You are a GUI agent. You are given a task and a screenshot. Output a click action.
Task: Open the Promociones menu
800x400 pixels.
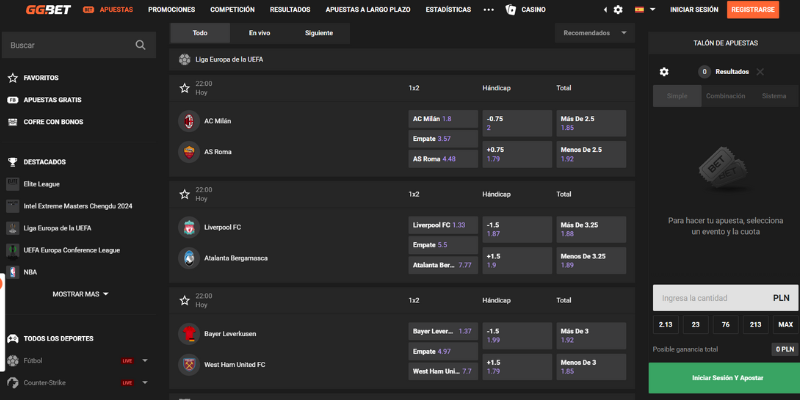171,10
